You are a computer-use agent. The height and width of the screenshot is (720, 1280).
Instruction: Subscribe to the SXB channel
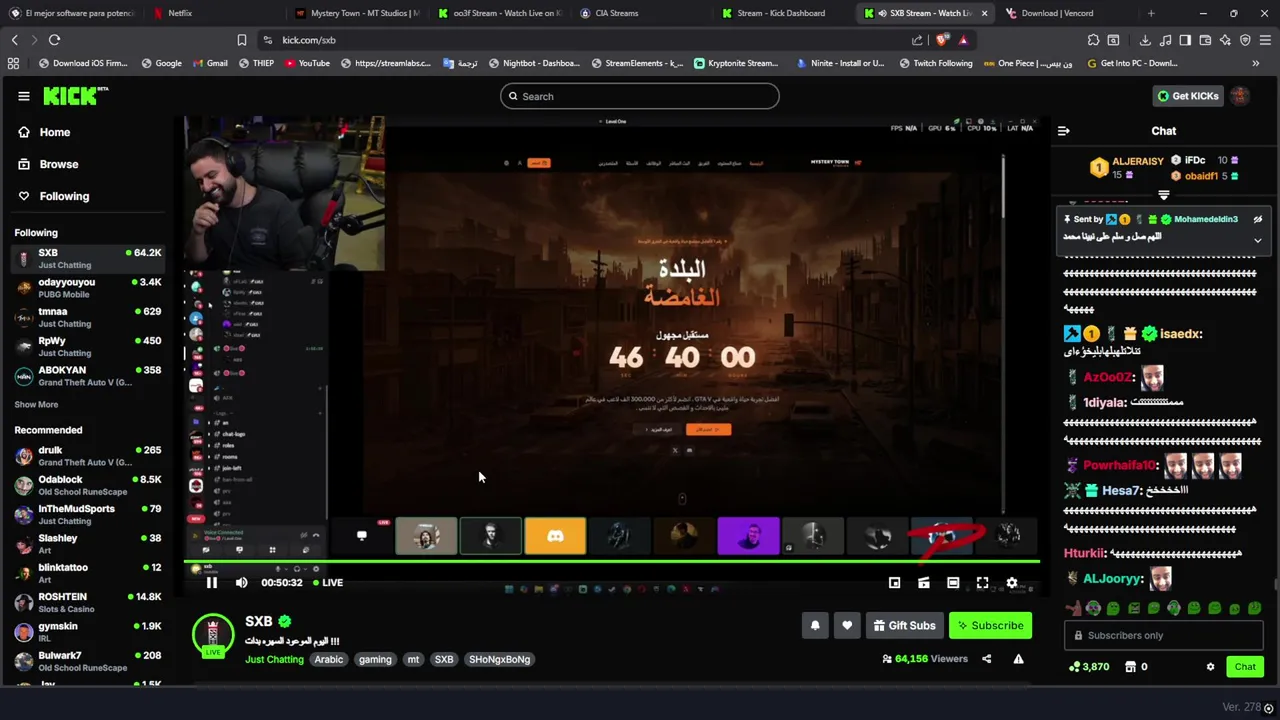990,626
